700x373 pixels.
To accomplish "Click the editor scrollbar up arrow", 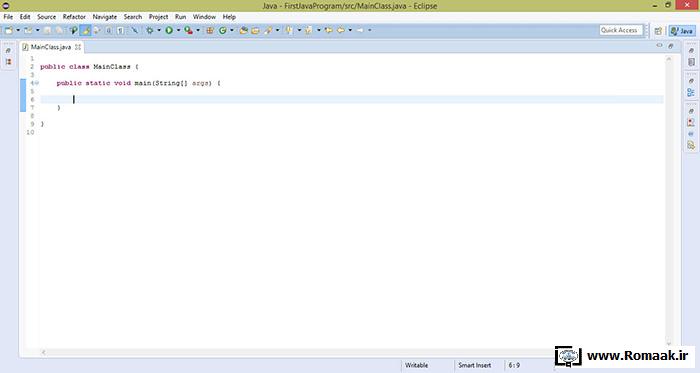I will pos(669,59).
